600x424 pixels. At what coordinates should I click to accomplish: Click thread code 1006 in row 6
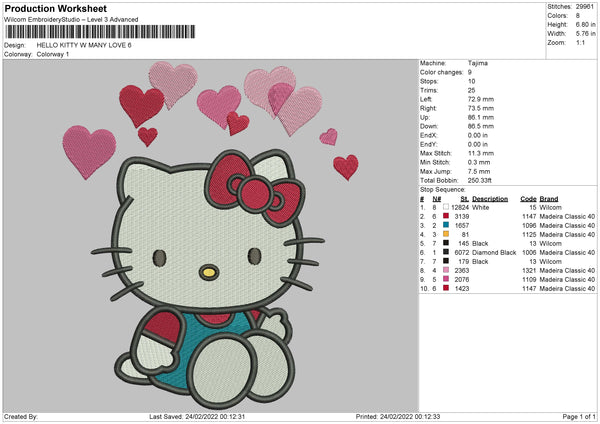(x=529, y=253)
